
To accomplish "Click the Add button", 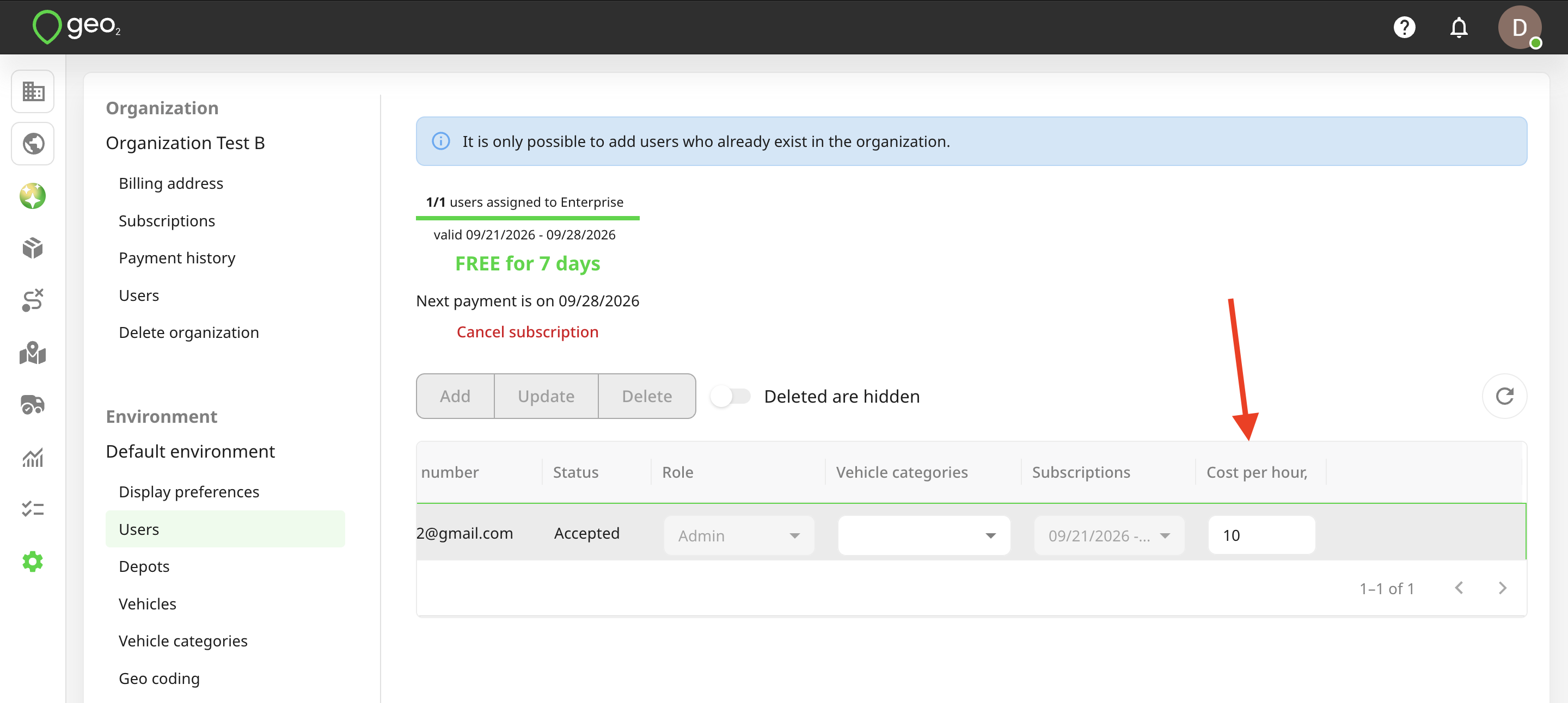I will pyautogui.click(x=455, y=396).
